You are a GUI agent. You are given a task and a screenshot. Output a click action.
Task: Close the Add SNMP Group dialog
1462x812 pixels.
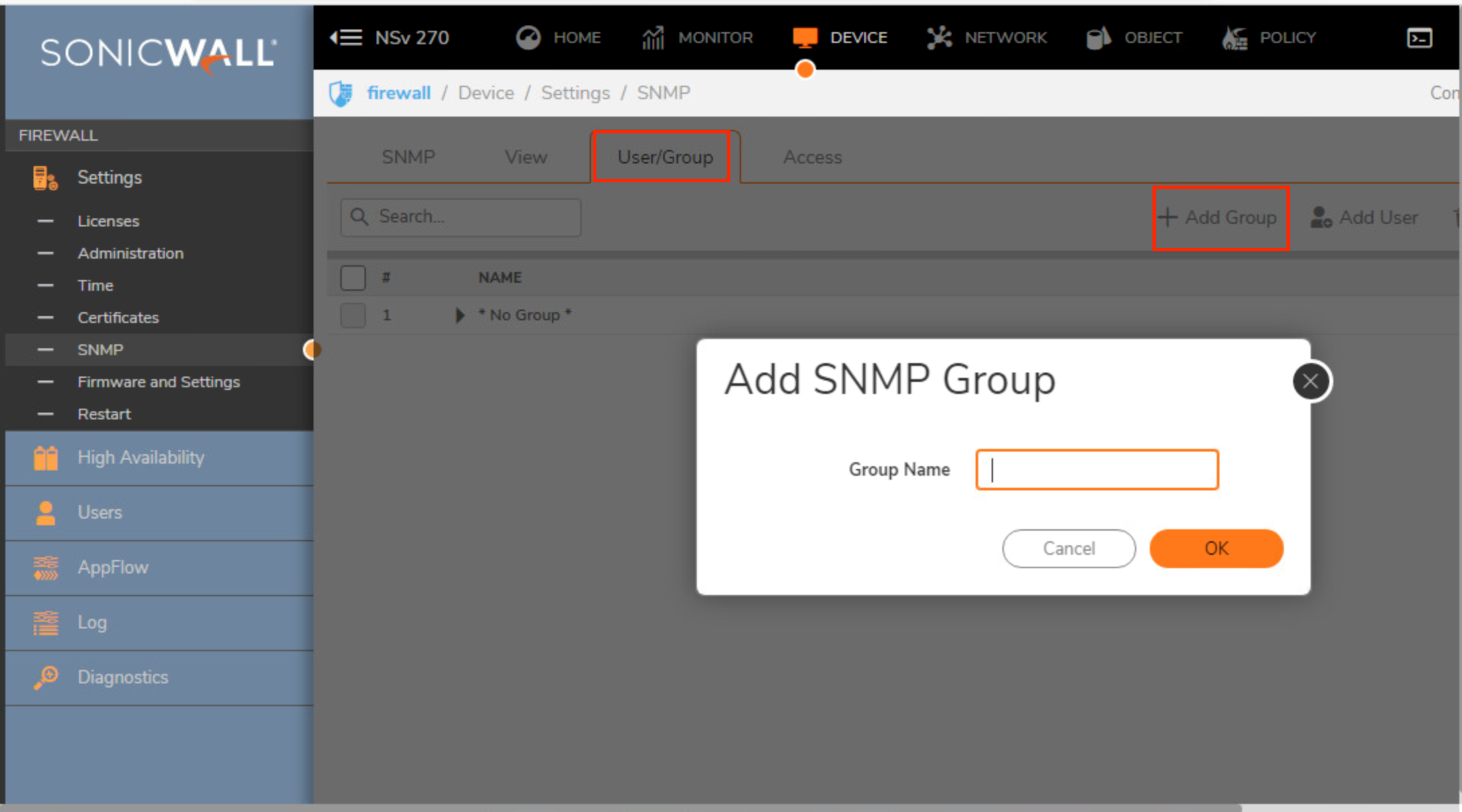pos(1311,381)
